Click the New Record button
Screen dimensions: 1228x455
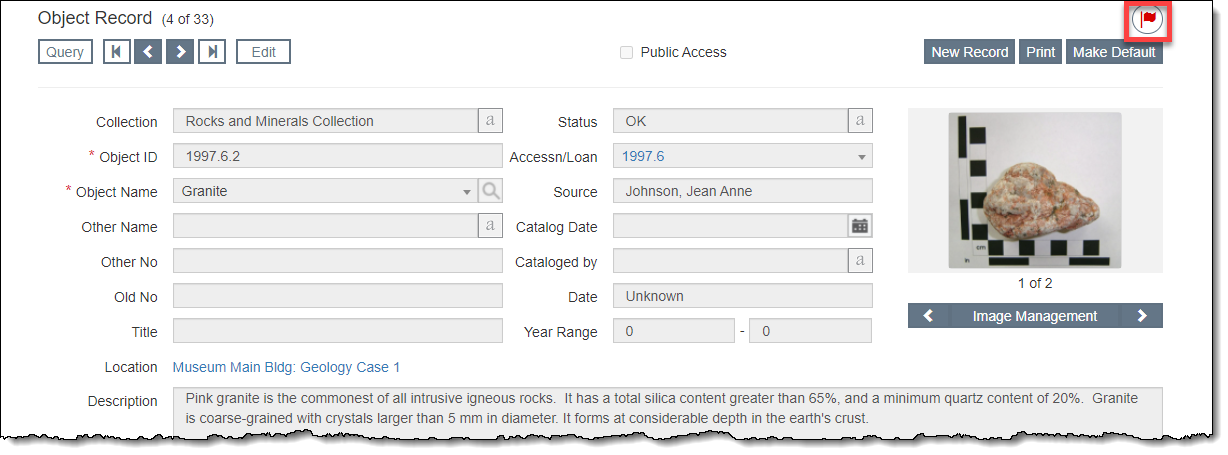click(969, 52)
